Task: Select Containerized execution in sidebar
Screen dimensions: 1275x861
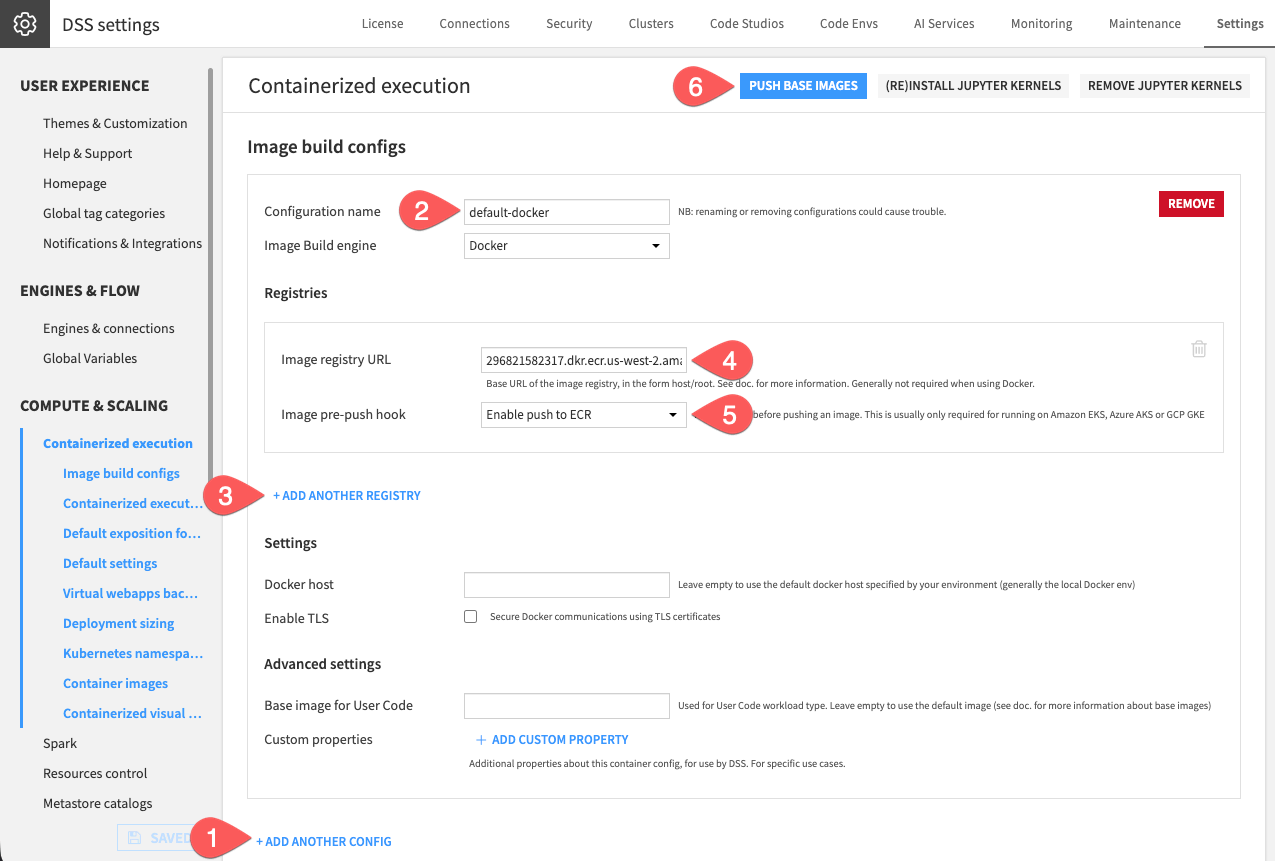Action: coord(118,443)
